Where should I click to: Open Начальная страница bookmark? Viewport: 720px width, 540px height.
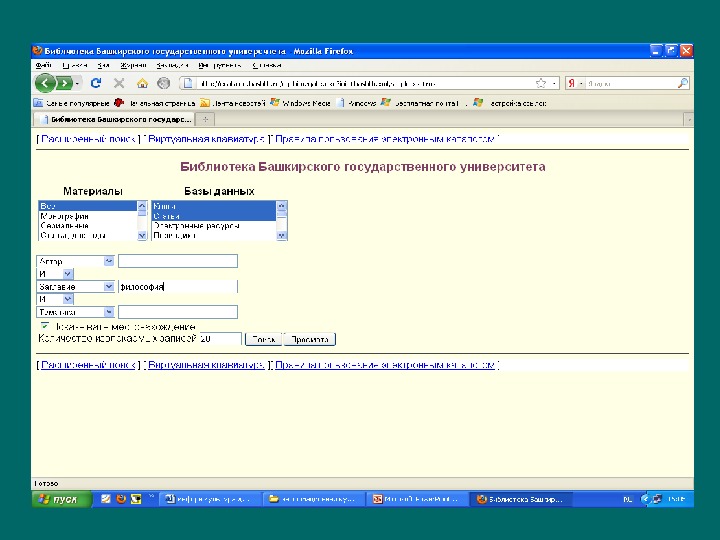pos(155,103)
